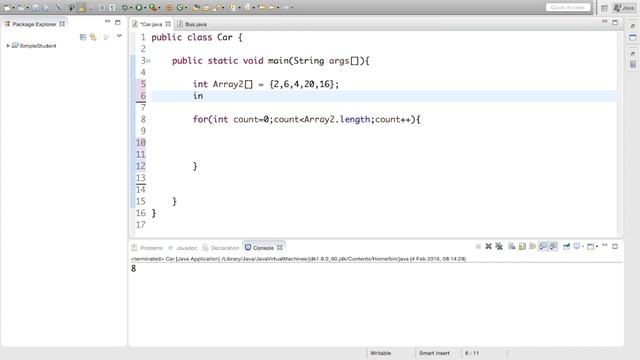Create a new Java class with the green C icon
The width and height of the screenshot is (640, 360).
point(180,8)
